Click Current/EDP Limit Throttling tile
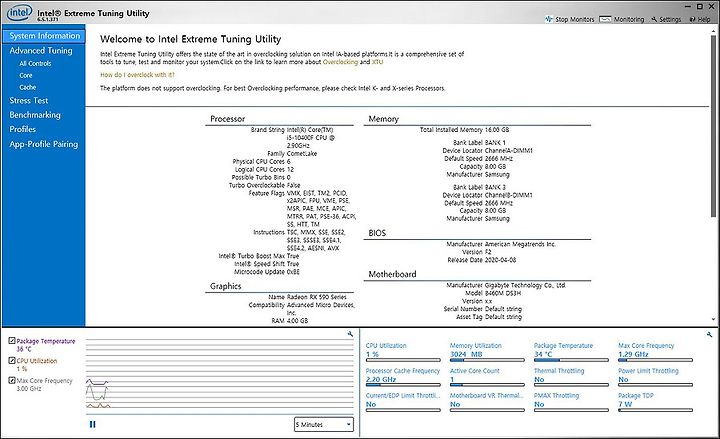This screenshot has height=439, width=720. tap(403, 402)
